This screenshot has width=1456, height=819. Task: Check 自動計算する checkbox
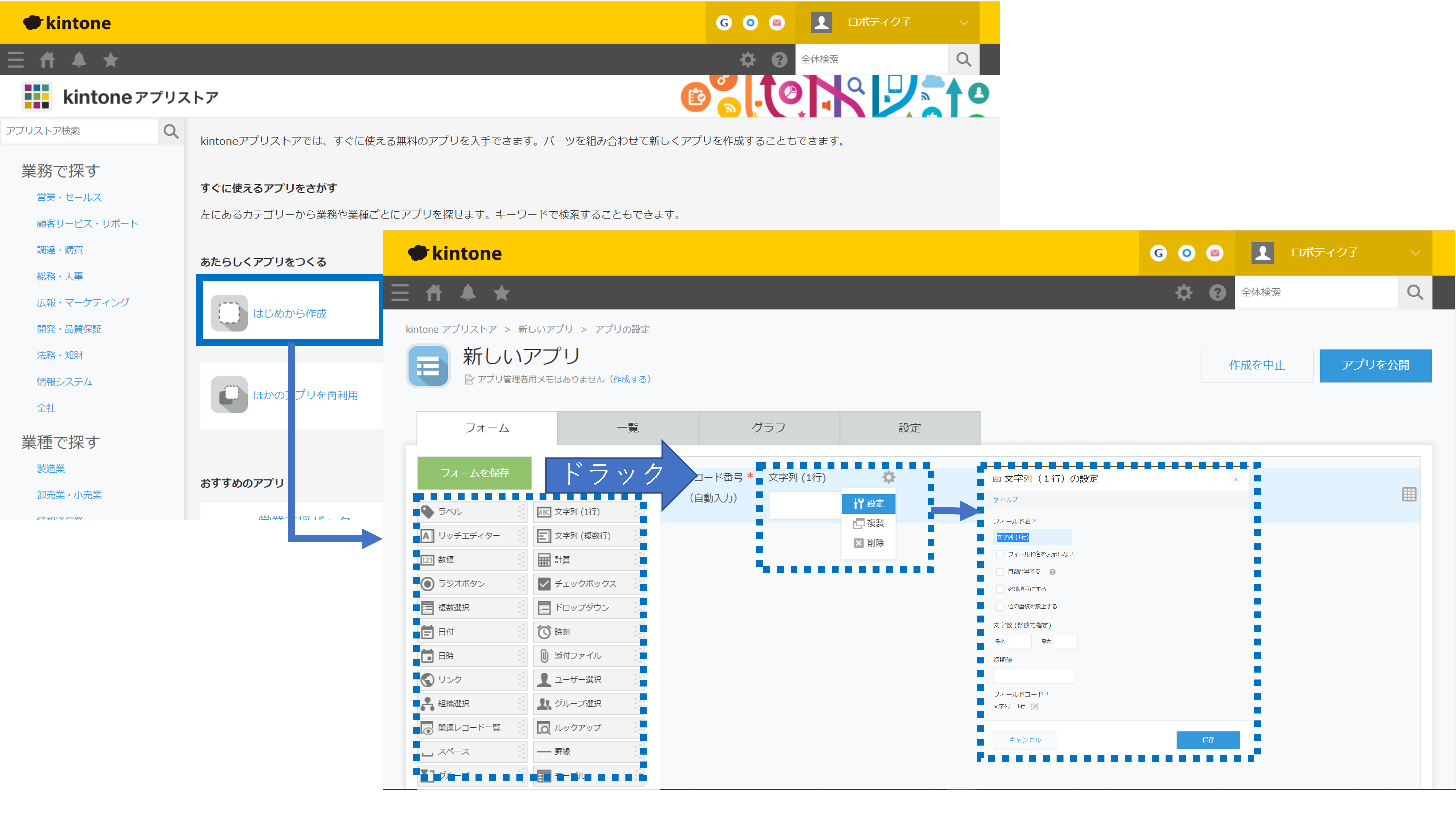tap(1000, 572)
